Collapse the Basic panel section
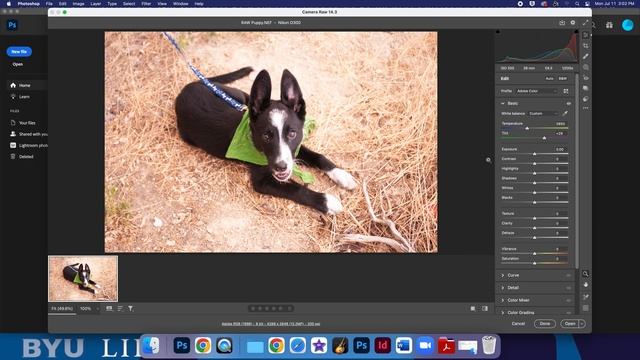The height and width of the screenshot is (360, 640). [x=503, y=104]
